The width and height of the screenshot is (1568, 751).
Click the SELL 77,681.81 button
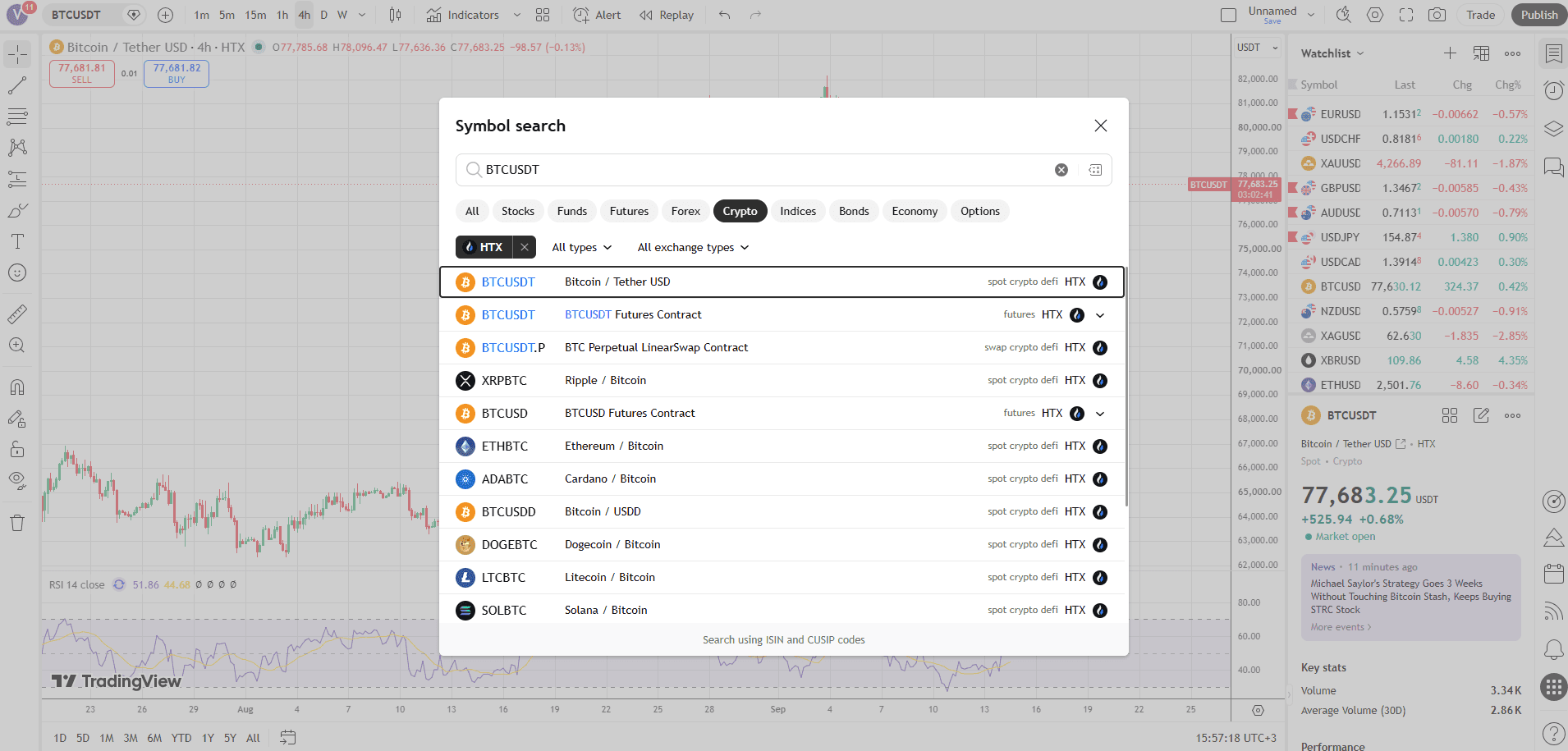(81, 73)
